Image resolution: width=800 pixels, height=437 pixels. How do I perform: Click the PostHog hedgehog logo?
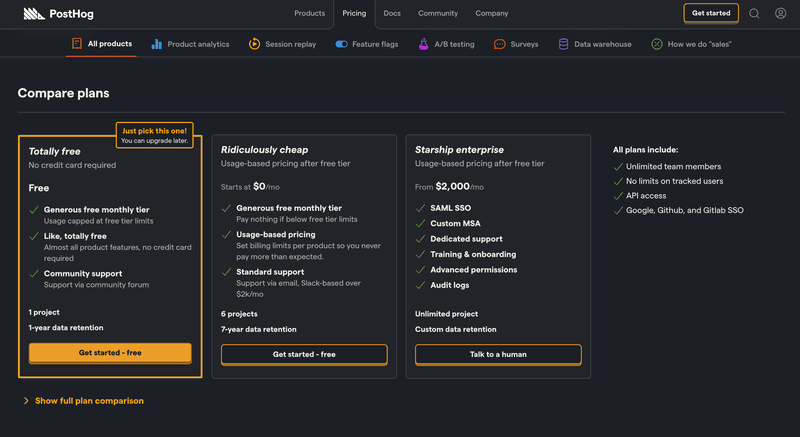34,14
